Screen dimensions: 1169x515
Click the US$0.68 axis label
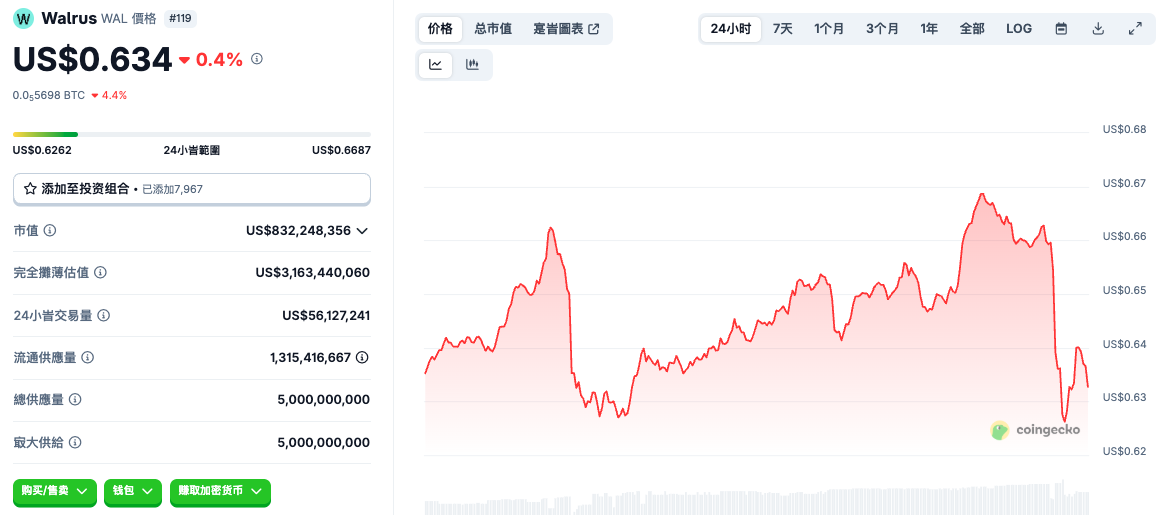[1124, 130]
